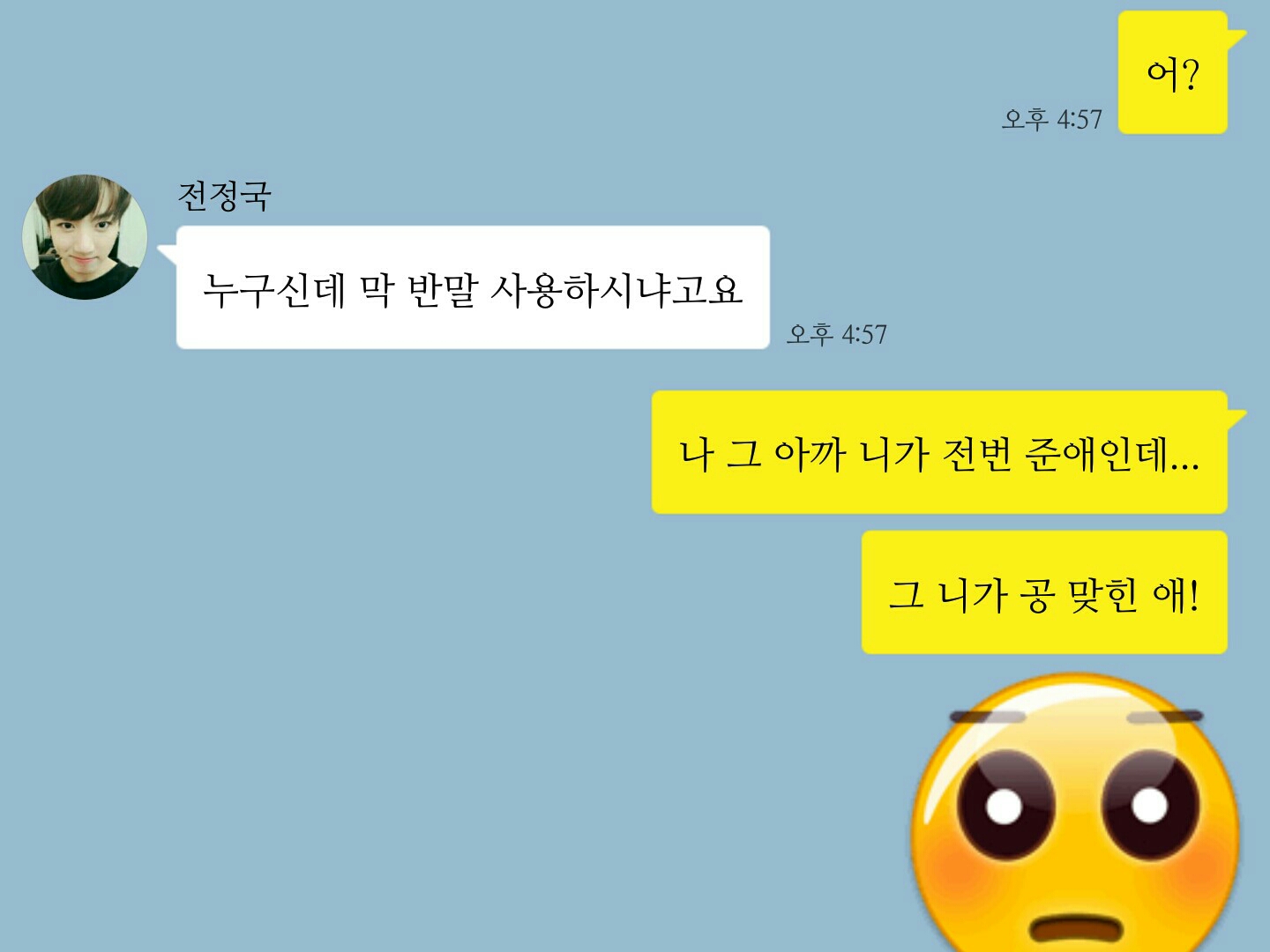Tap the '그 니가 공 맞힌 애!' bubble

click(x=1044, y=592)
